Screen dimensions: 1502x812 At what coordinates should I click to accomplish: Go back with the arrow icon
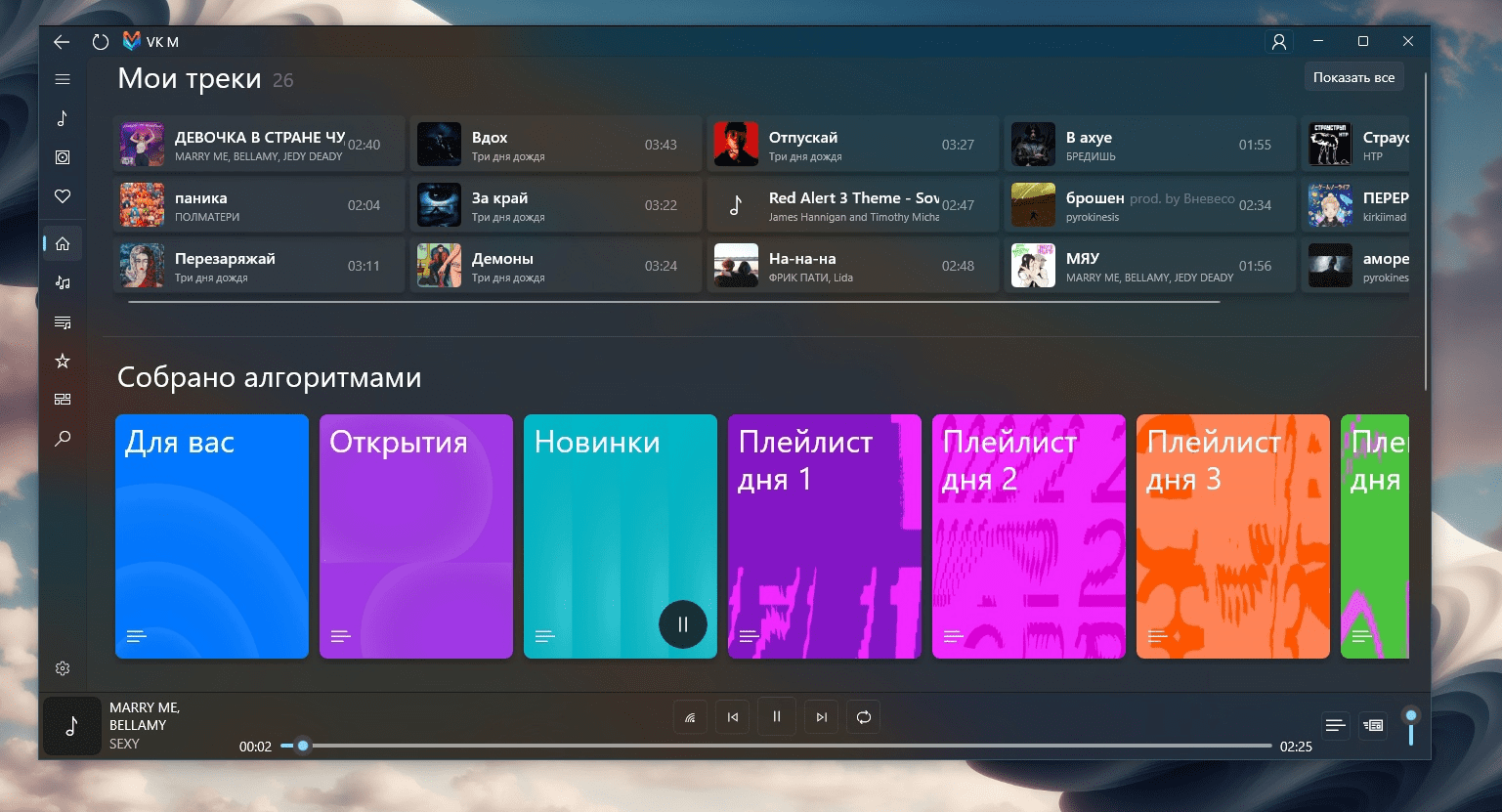(x=62, y=42)
